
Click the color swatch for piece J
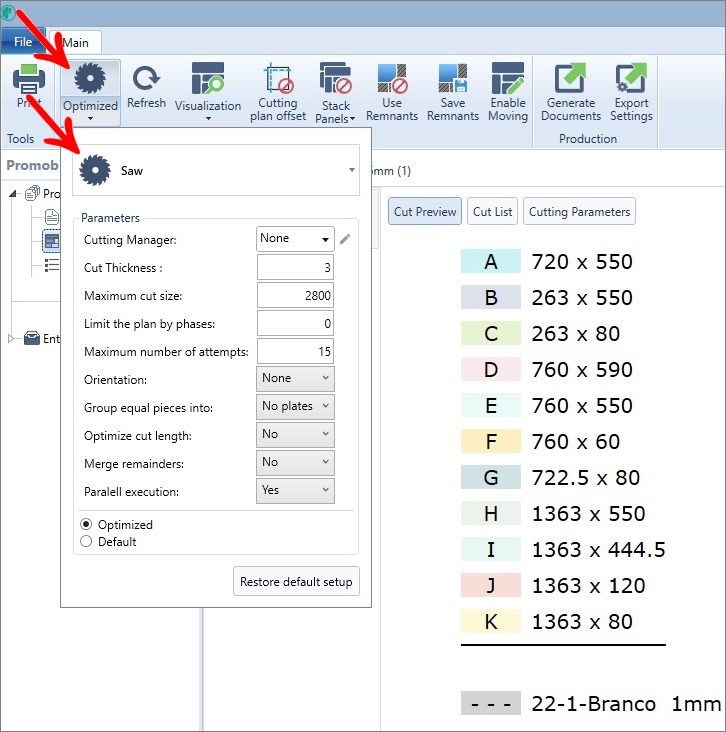(x=491, y=585)
